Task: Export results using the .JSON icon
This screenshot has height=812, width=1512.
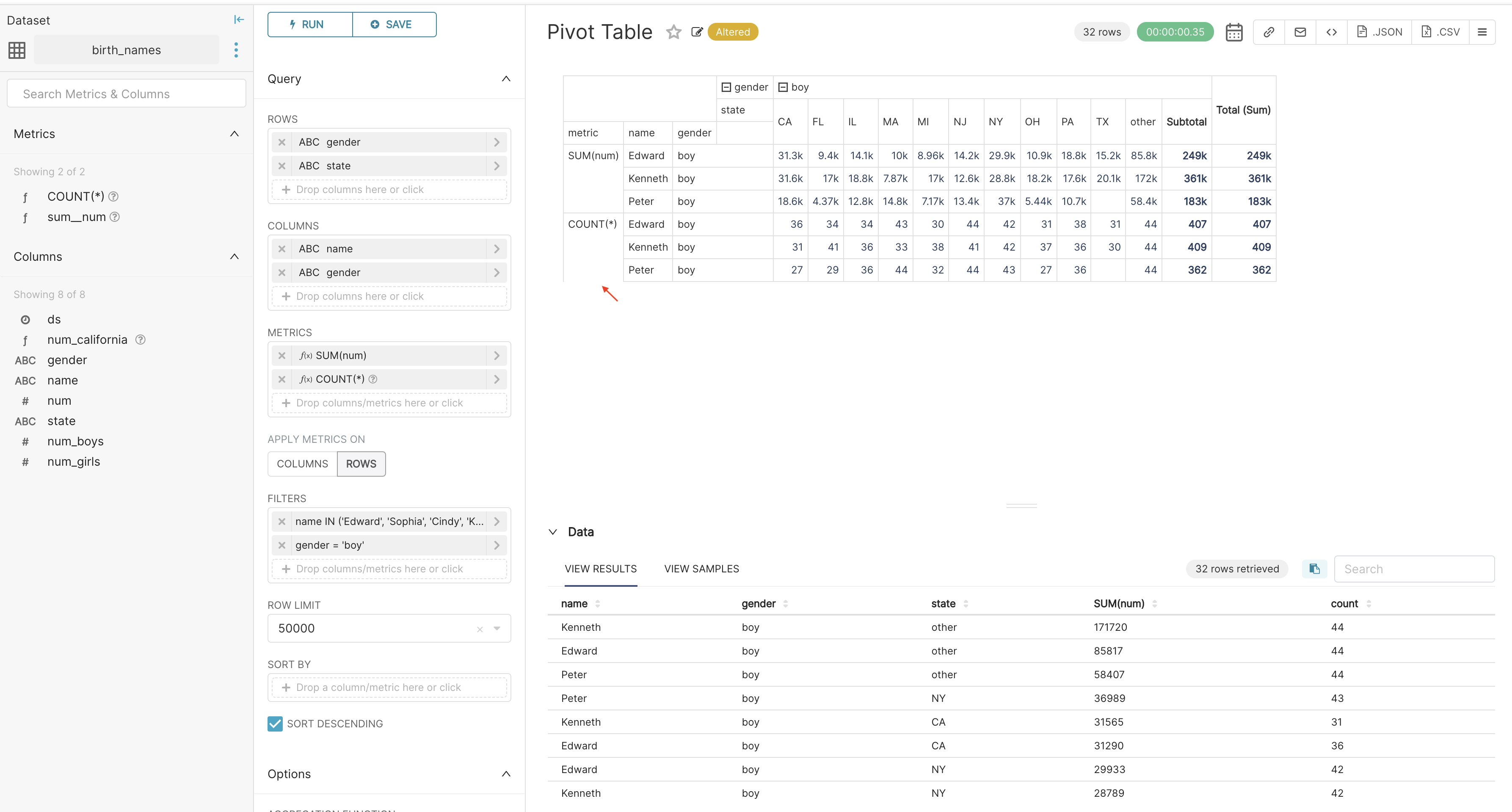Action: [1380, 32]
